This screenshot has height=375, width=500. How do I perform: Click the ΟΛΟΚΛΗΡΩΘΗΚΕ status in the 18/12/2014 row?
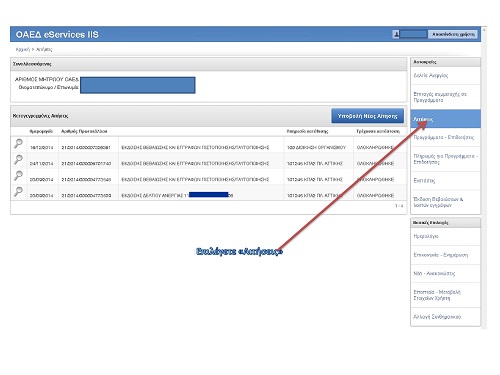[375, 147]
